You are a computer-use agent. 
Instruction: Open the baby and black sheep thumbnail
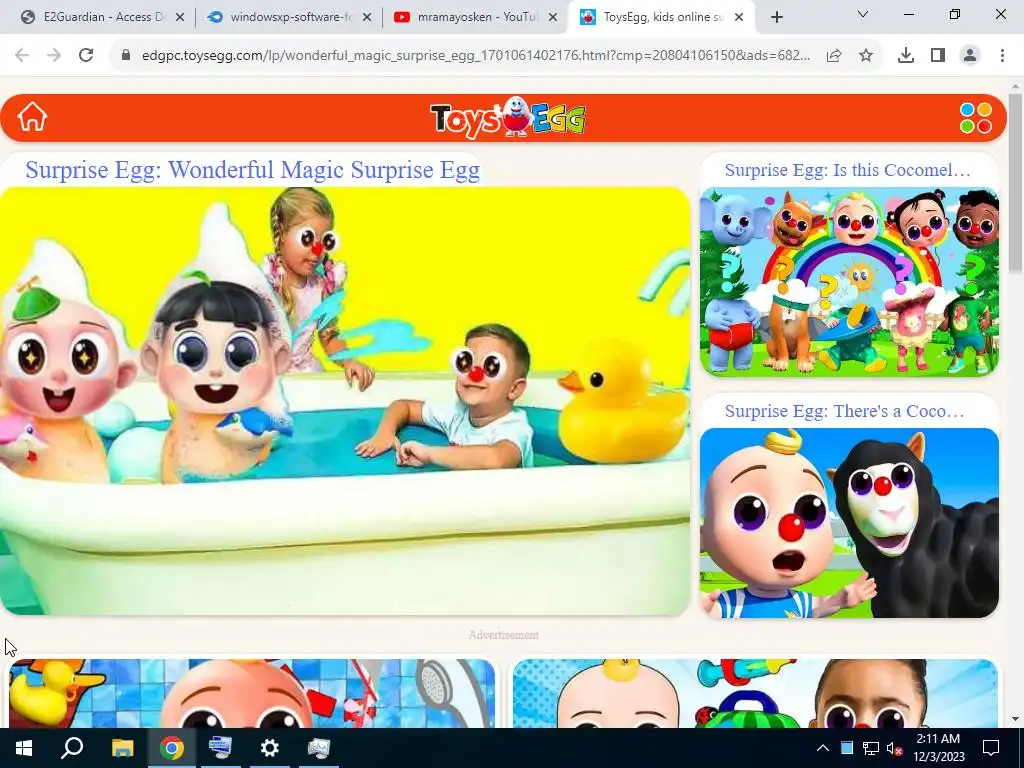click(849, 523)
